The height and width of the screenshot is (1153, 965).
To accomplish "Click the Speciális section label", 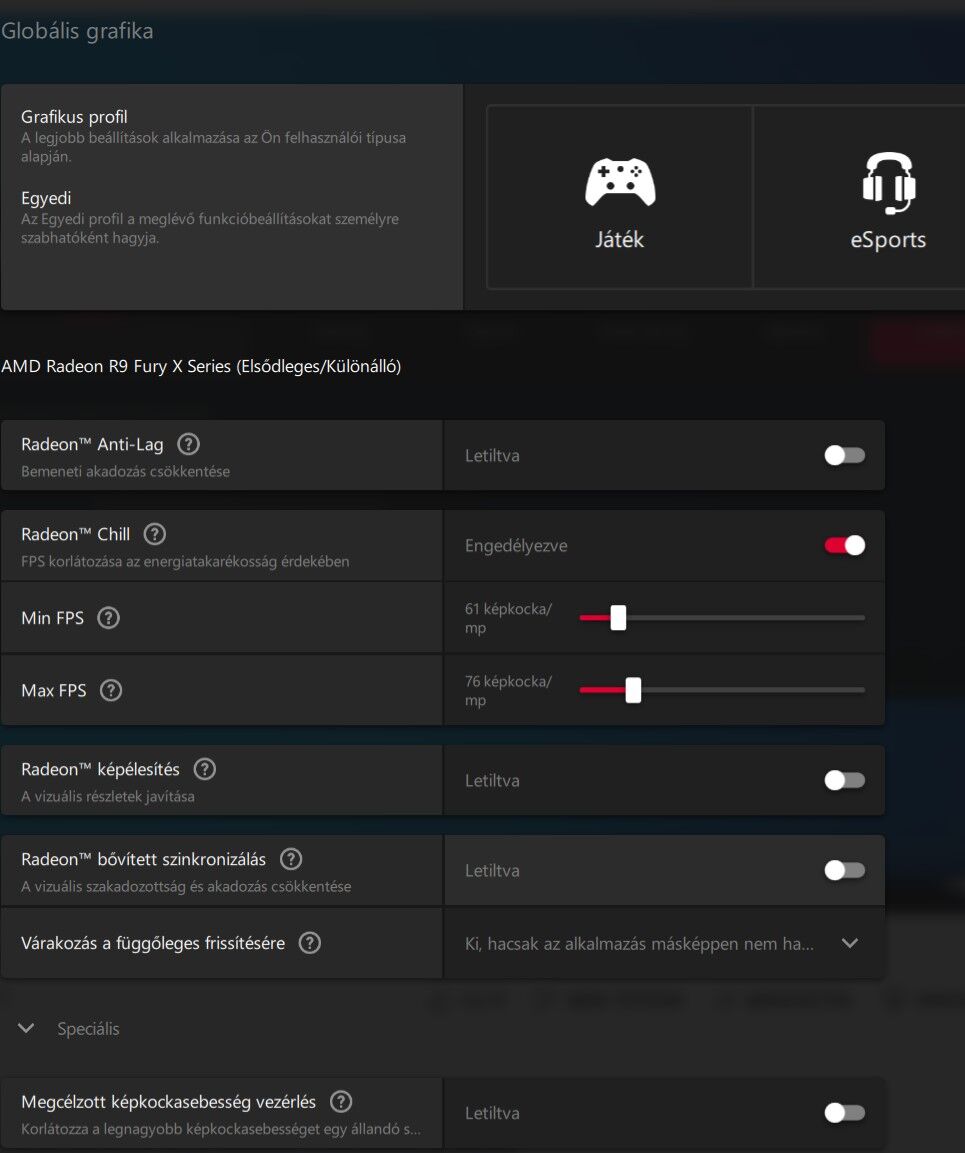I will [x=88, y=1029].
